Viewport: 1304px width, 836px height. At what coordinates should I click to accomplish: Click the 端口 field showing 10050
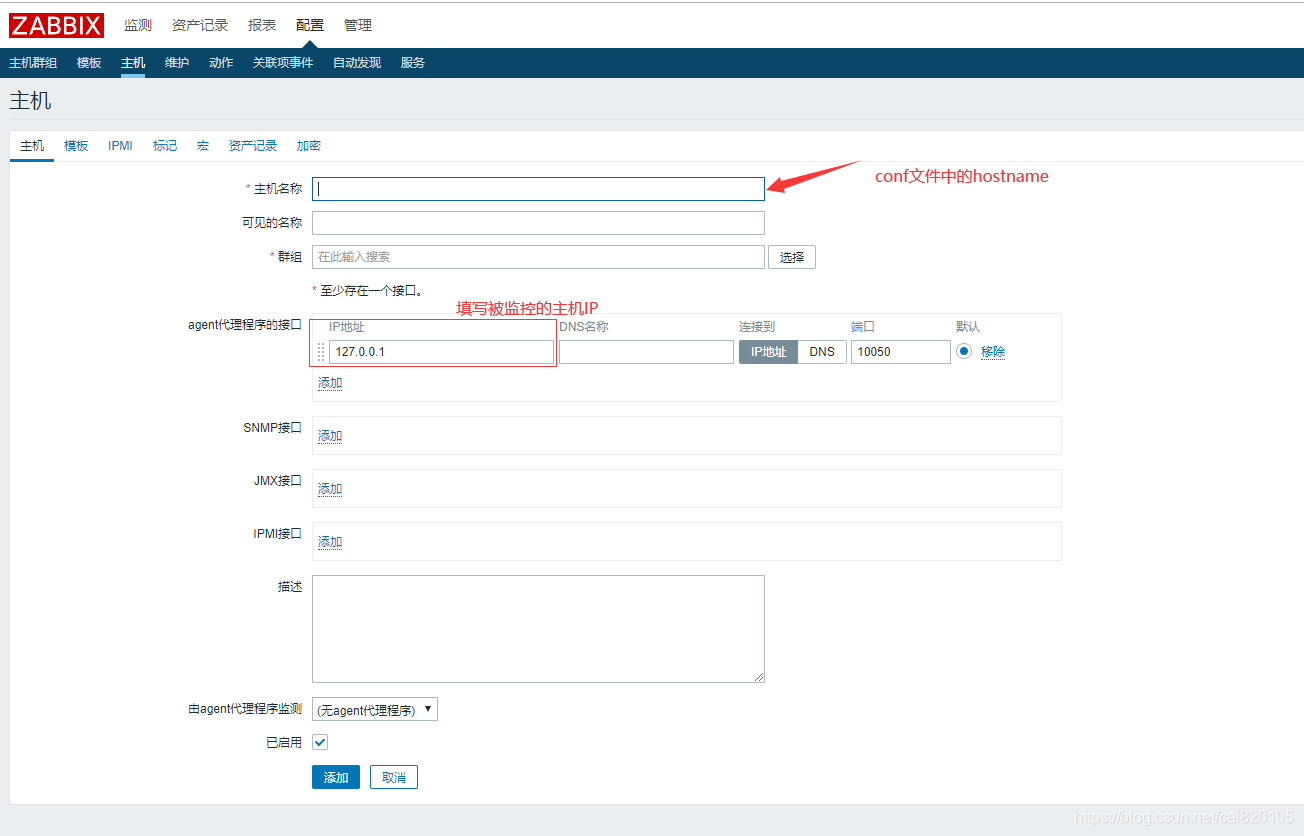point(901,352)
